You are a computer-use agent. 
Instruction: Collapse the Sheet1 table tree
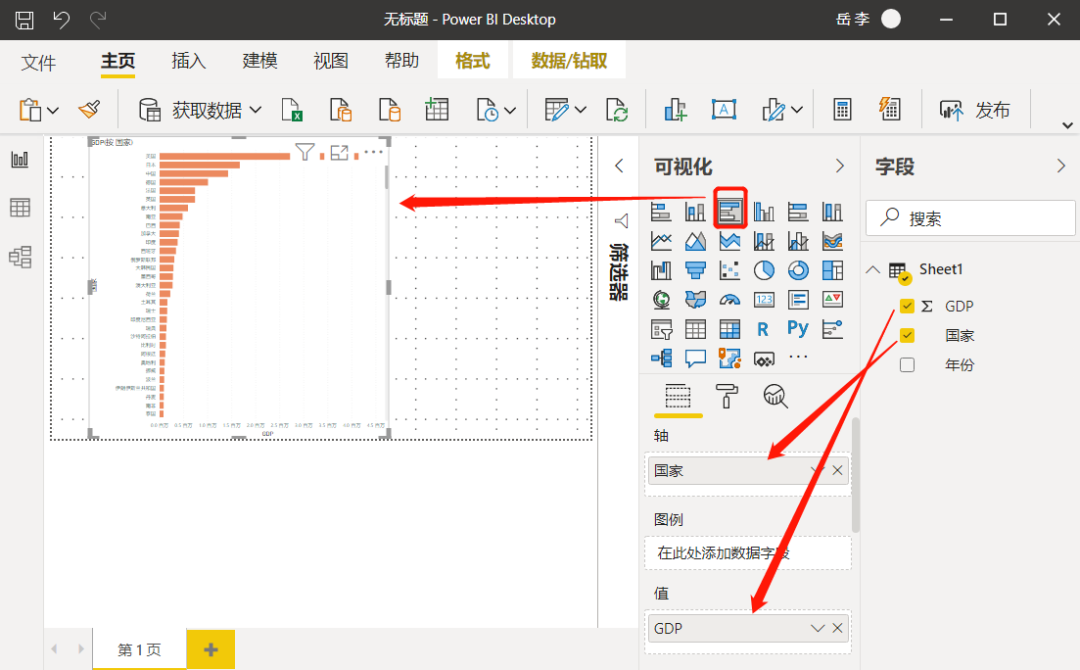873,269
